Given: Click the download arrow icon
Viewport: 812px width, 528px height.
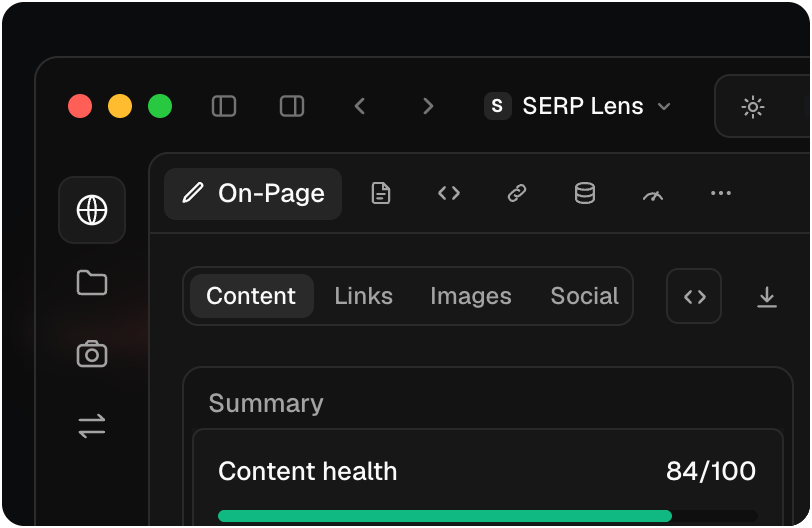Looking at the screenshot, I should (x=767, y=297).
